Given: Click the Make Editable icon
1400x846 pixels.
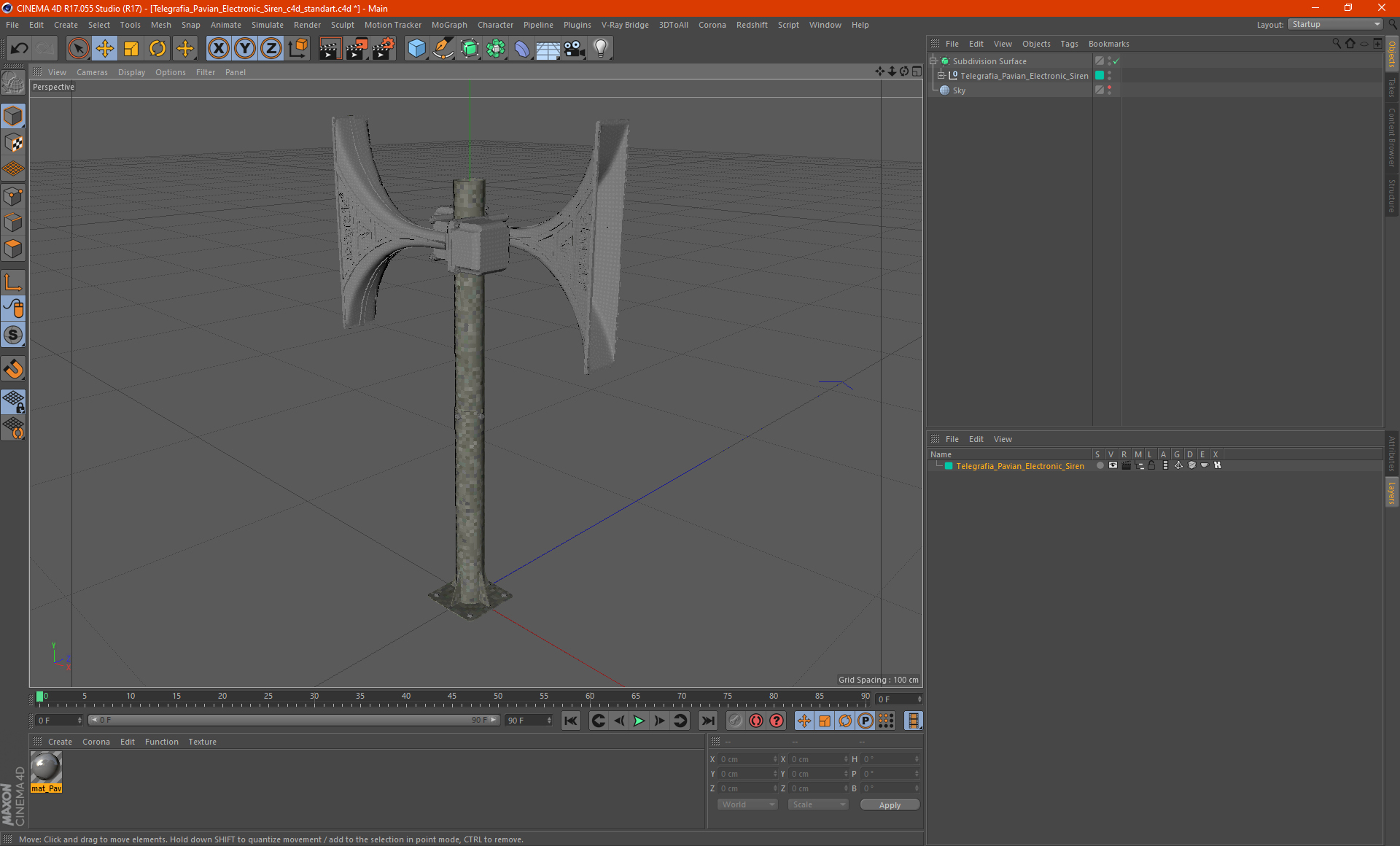Looking at the screenshot, I should (13, 82).
